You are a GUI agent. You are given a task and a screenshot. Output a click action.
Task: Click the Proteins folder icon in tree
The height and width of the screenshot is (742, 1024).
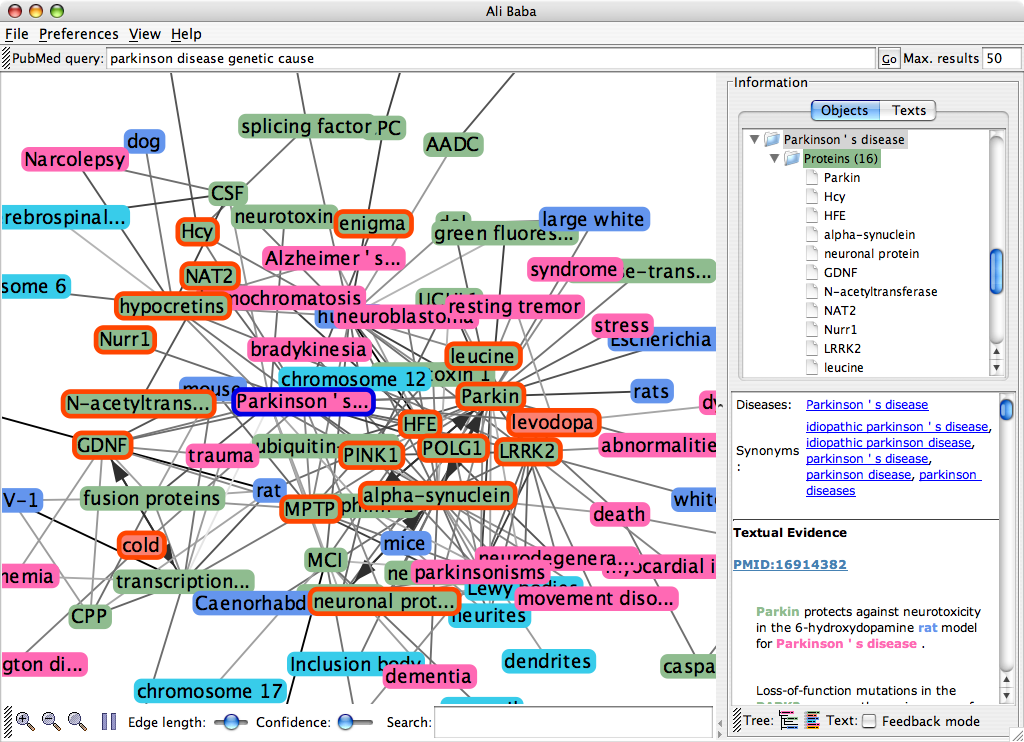[792, 159]
